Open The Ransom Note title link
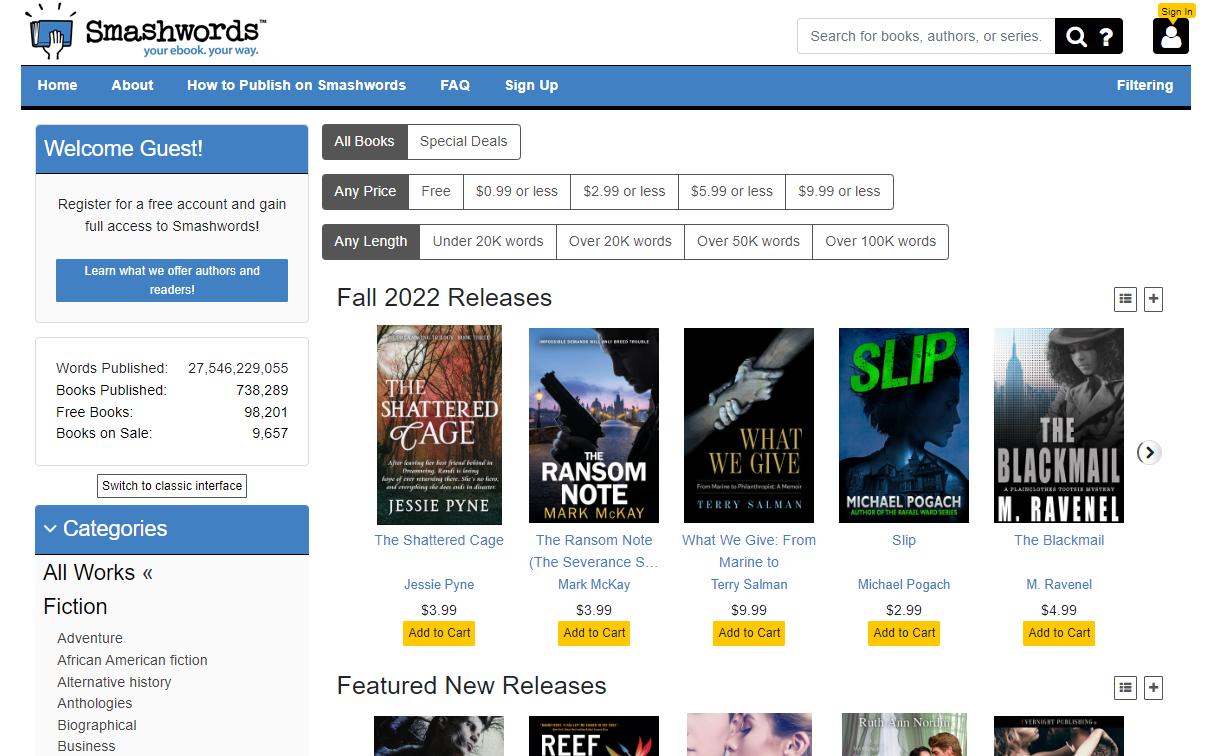This screenshot has height=756, width=1225. coord(594,551)
